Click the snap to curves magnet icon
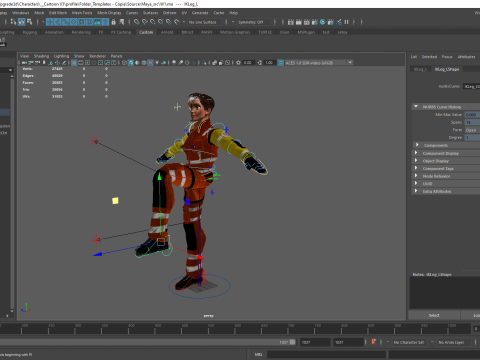 click(145, 22)
